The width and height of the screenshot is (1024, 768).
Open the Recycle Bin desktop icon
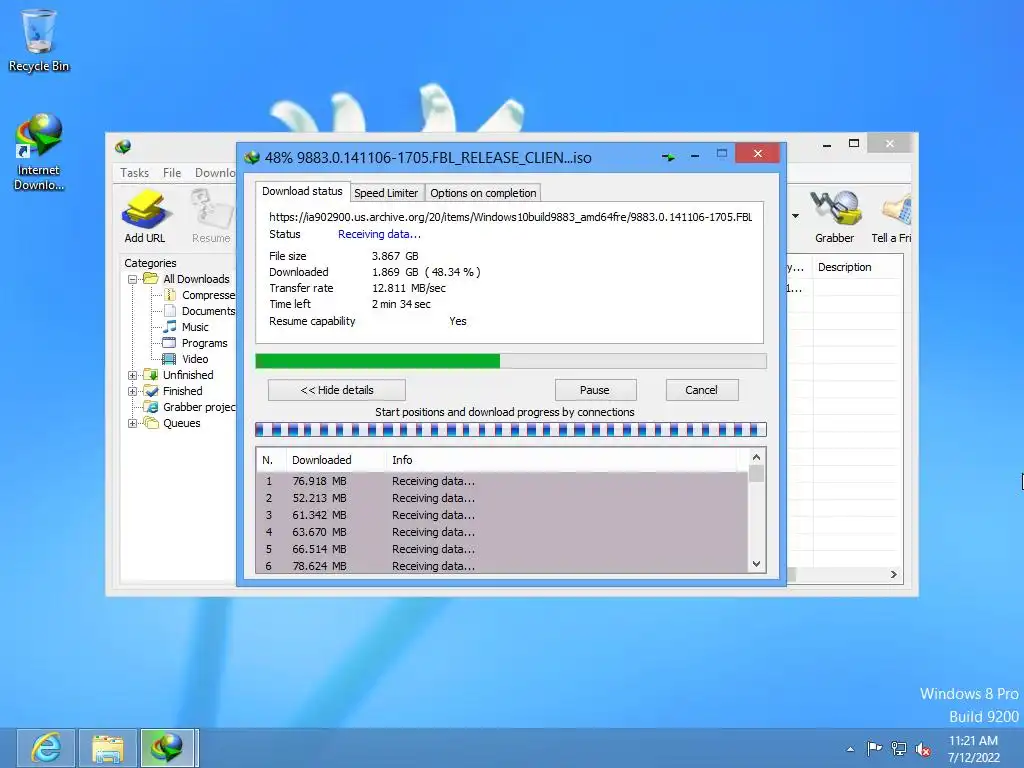pos(39,40)
